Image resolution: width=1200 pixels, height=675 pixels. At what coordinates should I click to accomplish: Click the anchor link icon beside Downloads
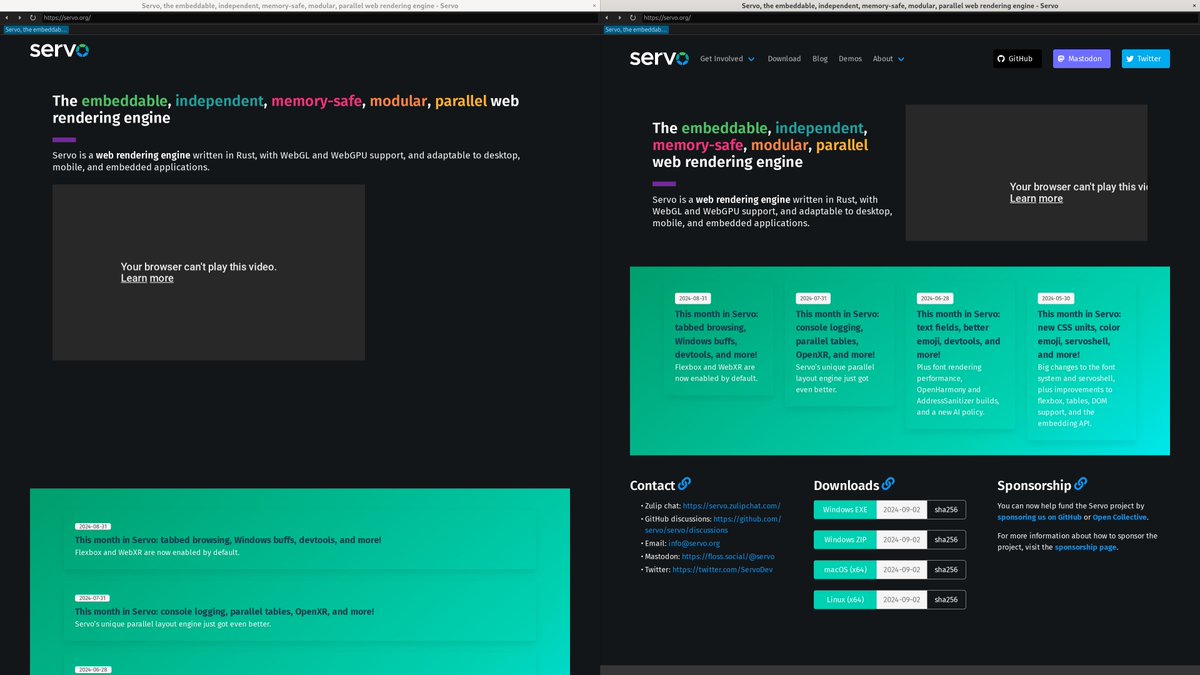coord(888,484)
